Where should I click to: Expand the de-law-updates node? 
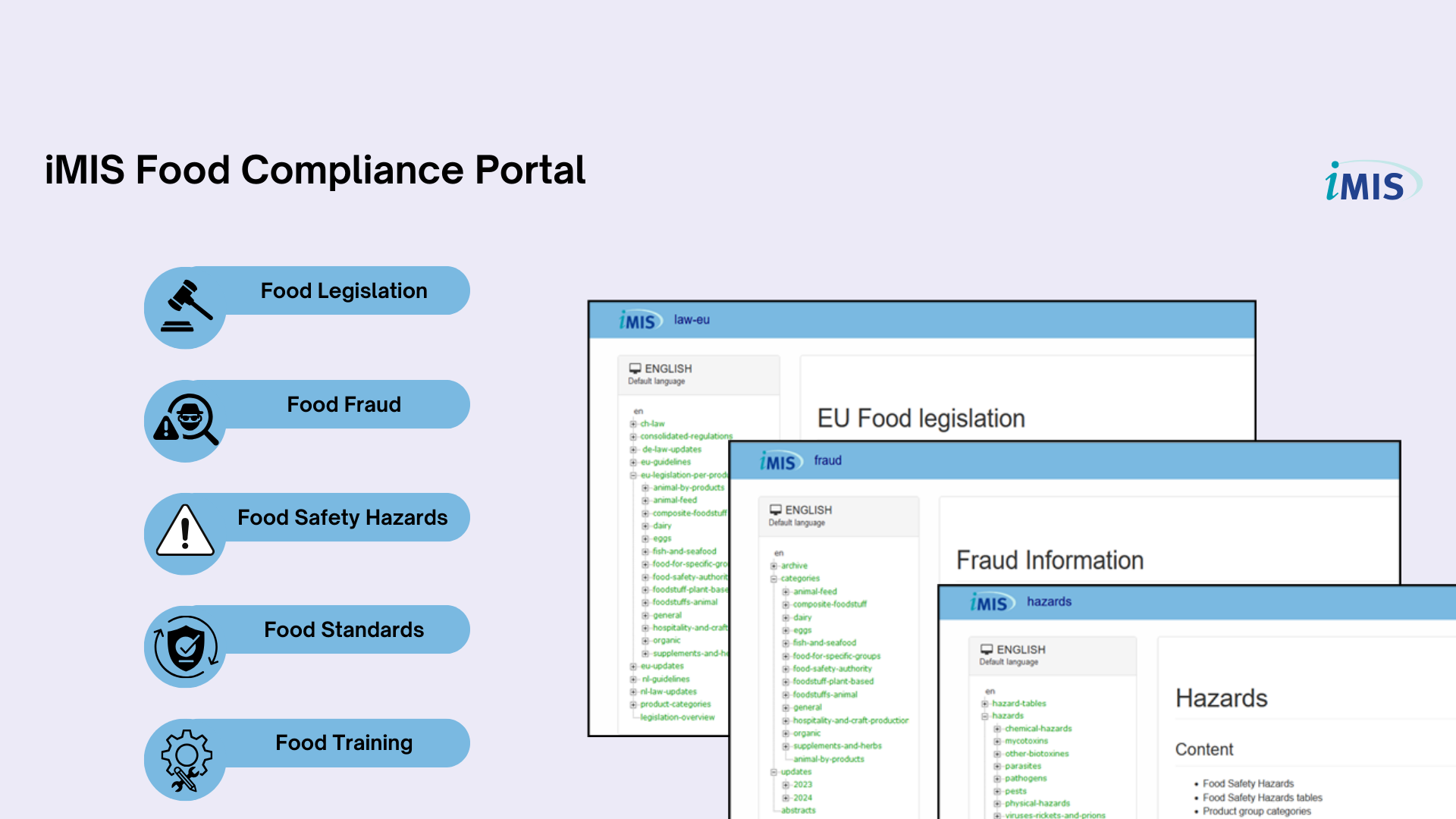(x=633, y=450)
